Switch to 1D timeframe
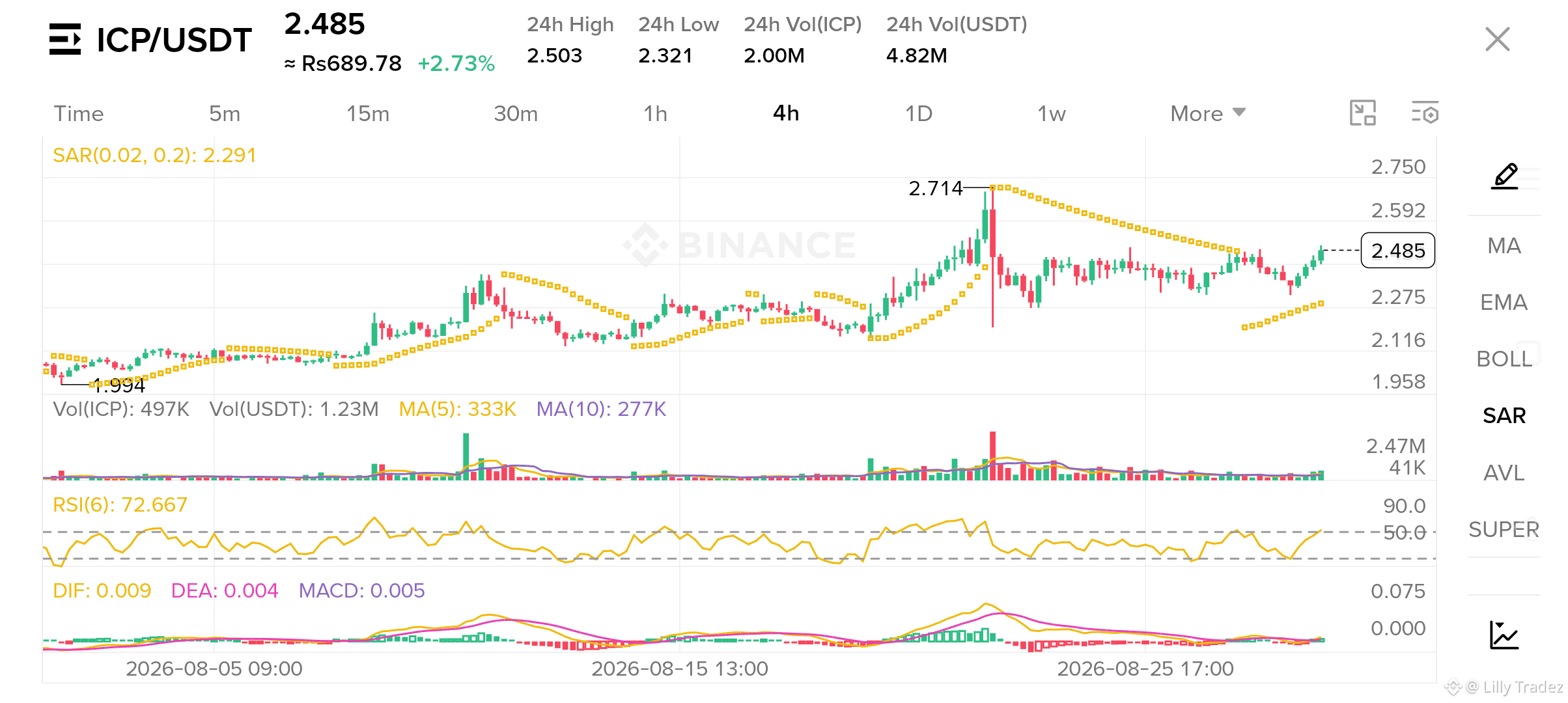 pyautogui.click(x=919, y=113)
